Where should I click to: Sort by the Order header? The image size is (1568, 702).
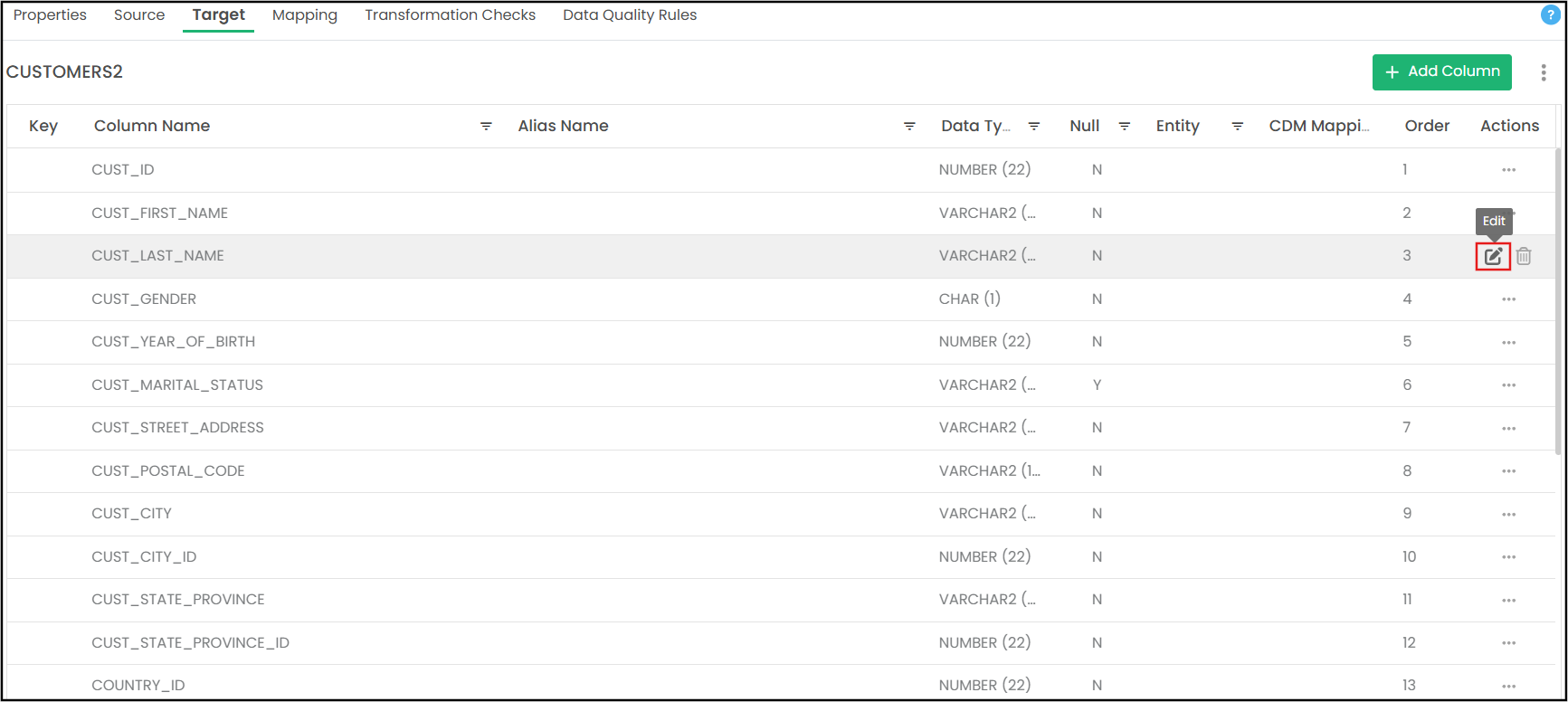(x=1427, y=127)
